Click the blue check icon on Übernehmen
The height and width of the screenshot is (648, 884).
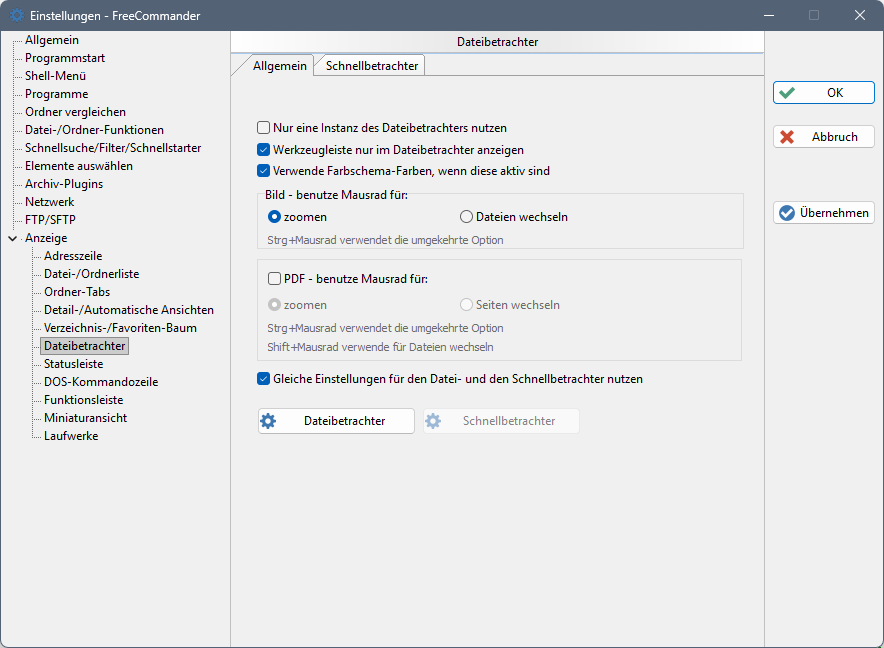787,213
